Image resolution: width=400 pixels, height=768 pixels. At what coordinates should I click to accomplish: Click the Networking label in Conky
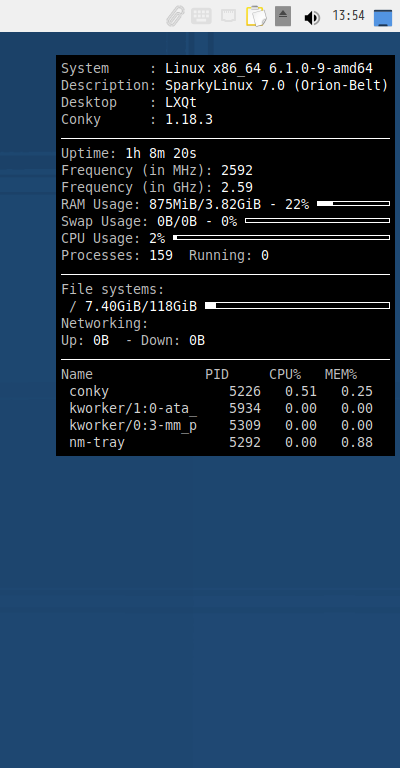pyautogui.click(x=104, y=324)
